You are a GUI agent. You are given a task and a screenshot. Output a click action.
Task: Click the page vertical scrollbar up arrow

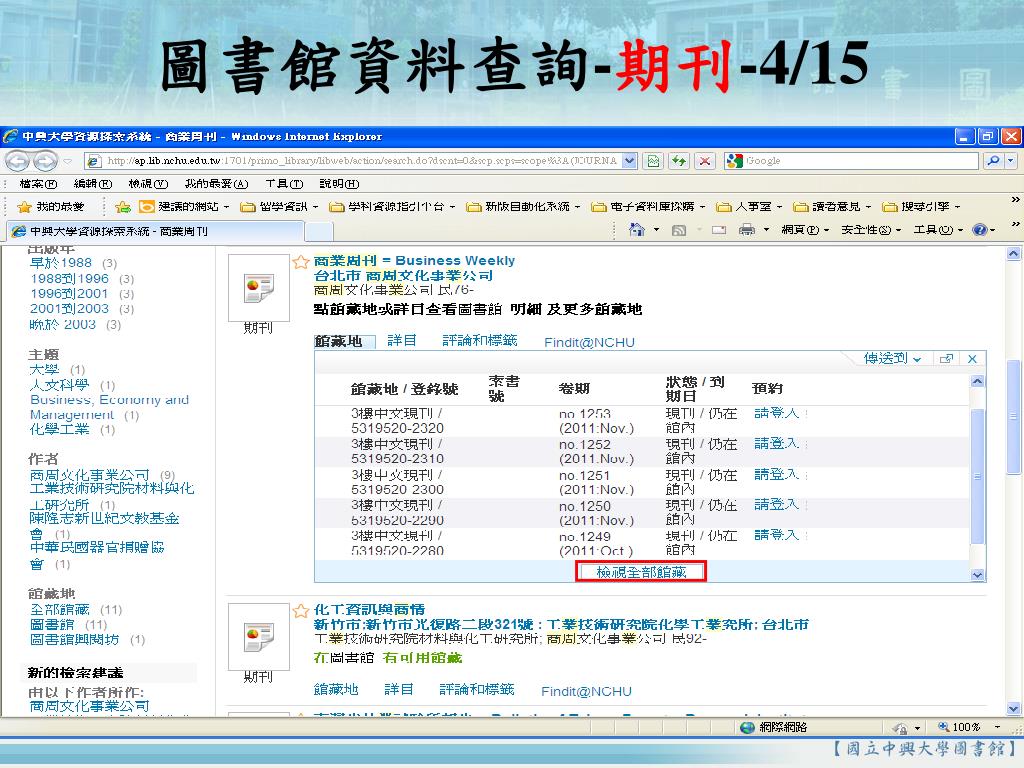pyautogui.click(x=1013, y=254)
